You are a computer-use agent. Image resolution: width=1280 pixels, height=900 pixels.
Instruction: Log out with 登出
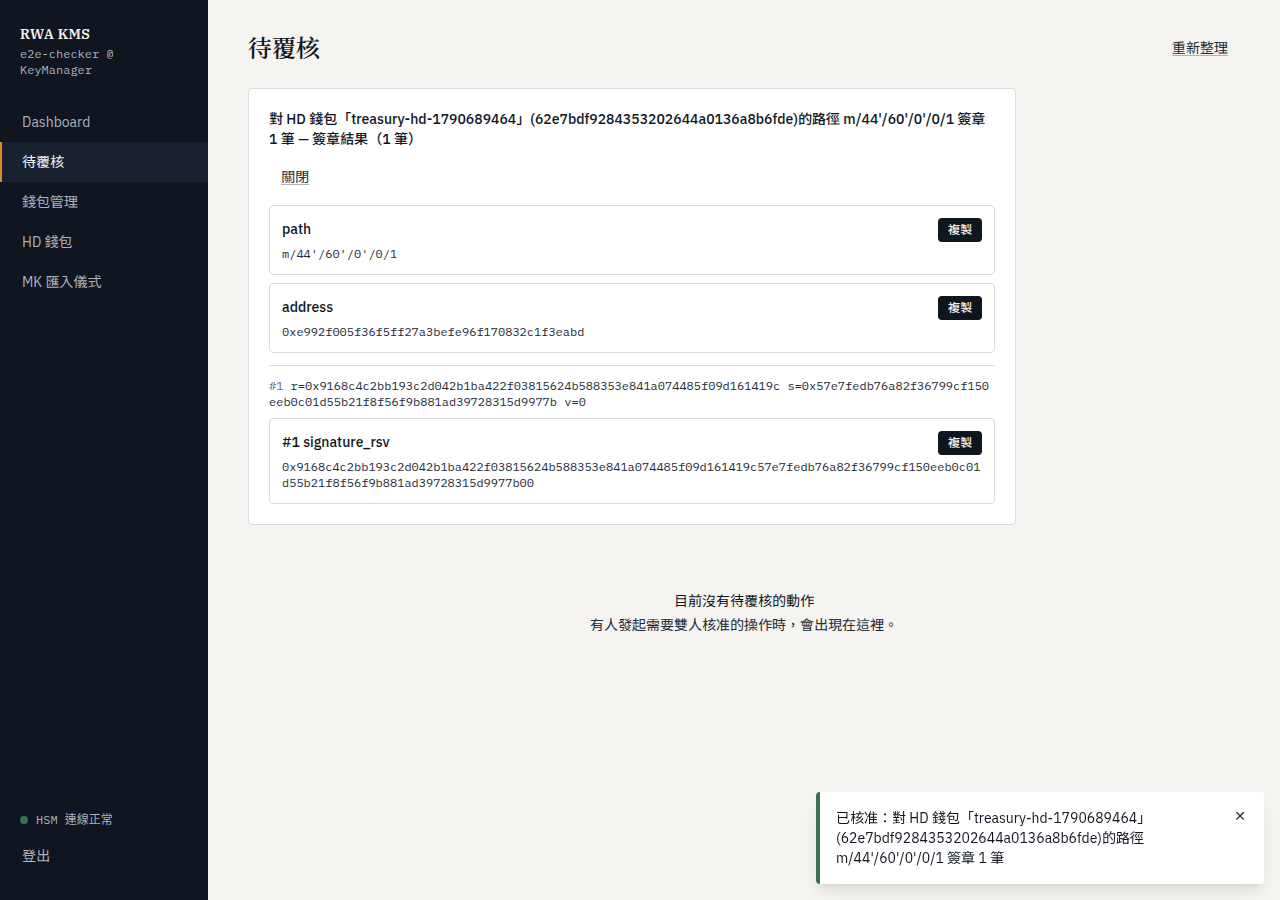pos(36,856)
